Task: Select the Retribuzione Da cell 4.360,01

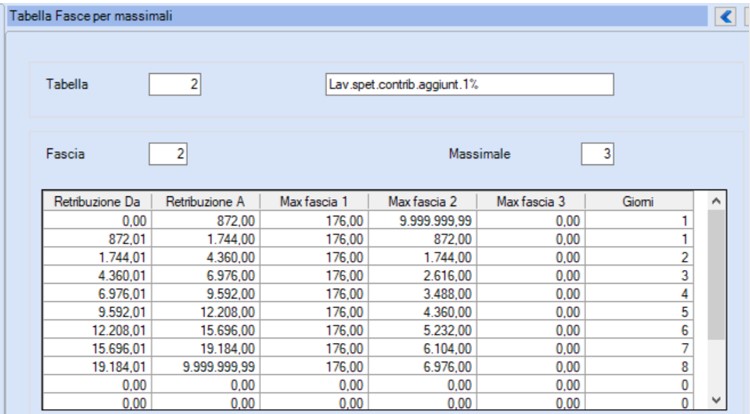Action: click(x=97, y=275)
